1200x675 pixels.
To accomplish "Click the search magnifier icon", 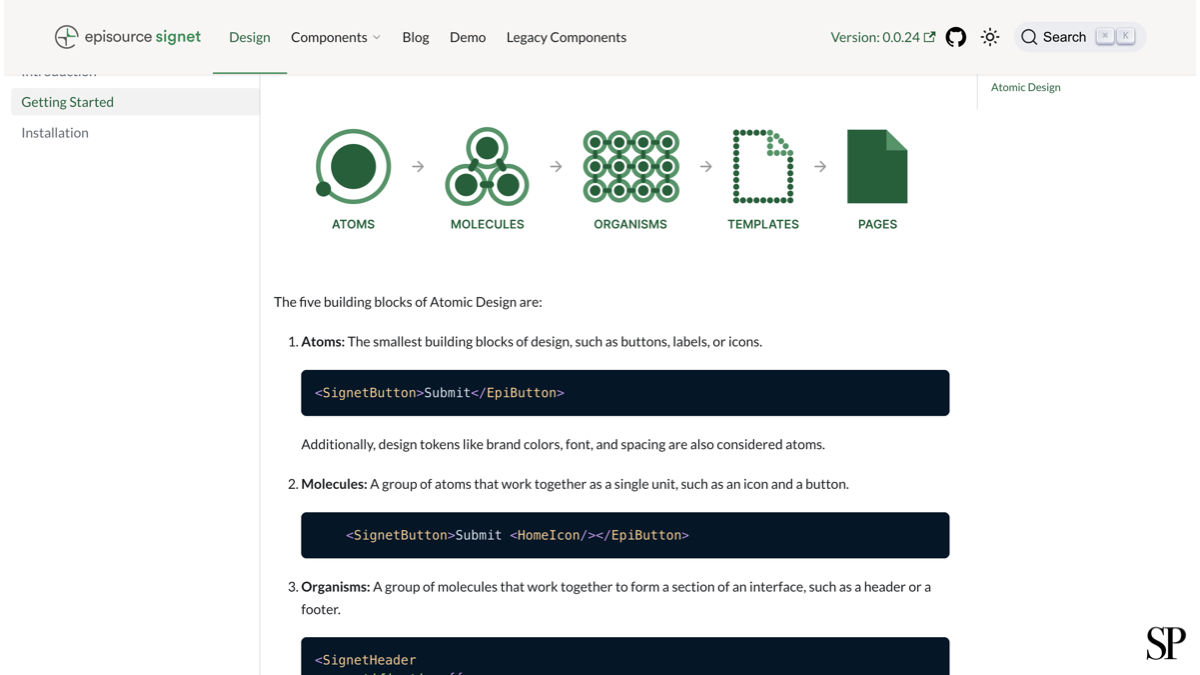I will click(1029, 37).
